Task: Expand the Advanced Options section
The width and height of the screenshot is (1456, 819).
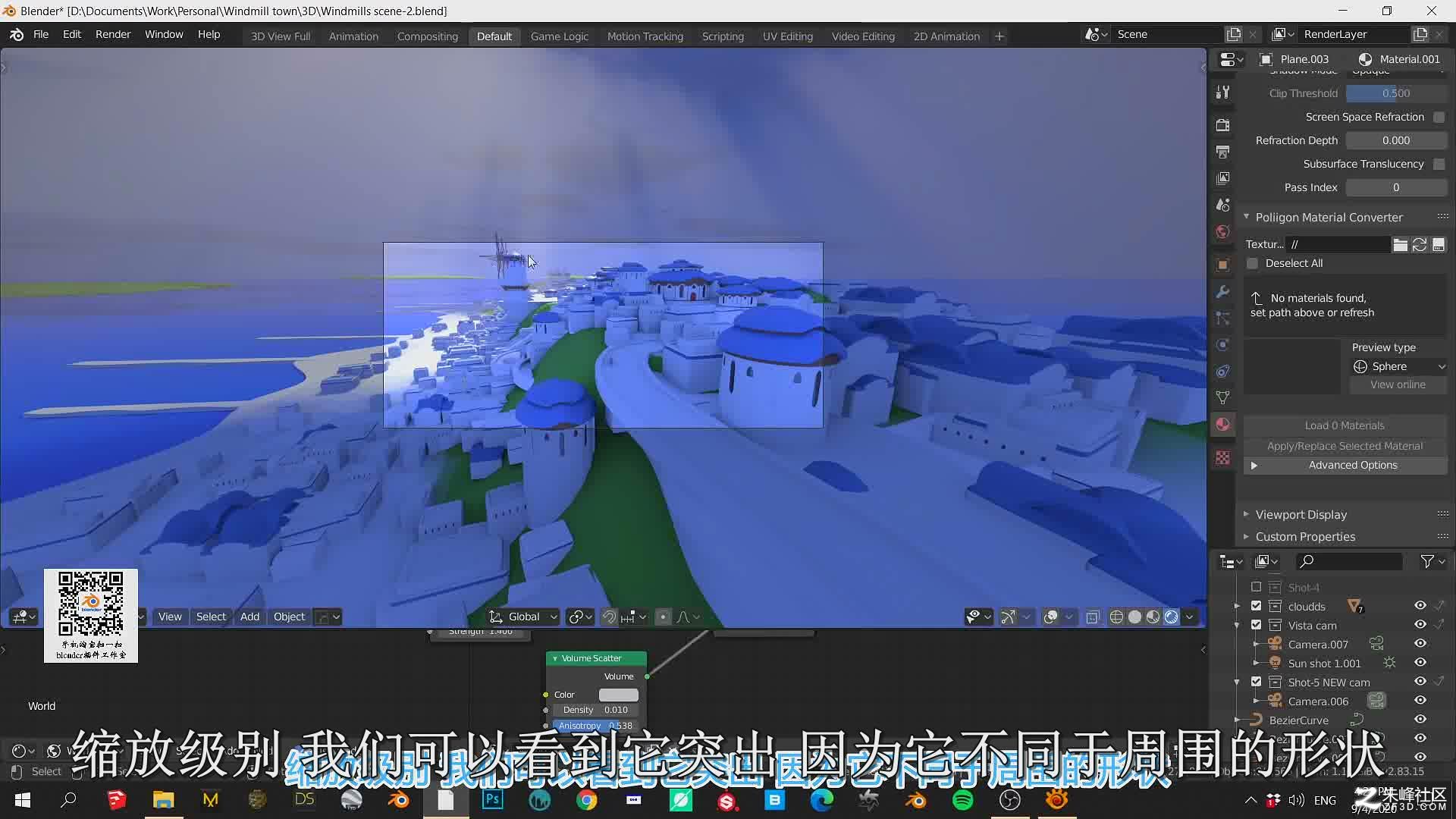Action: (x=1345, y=465)
